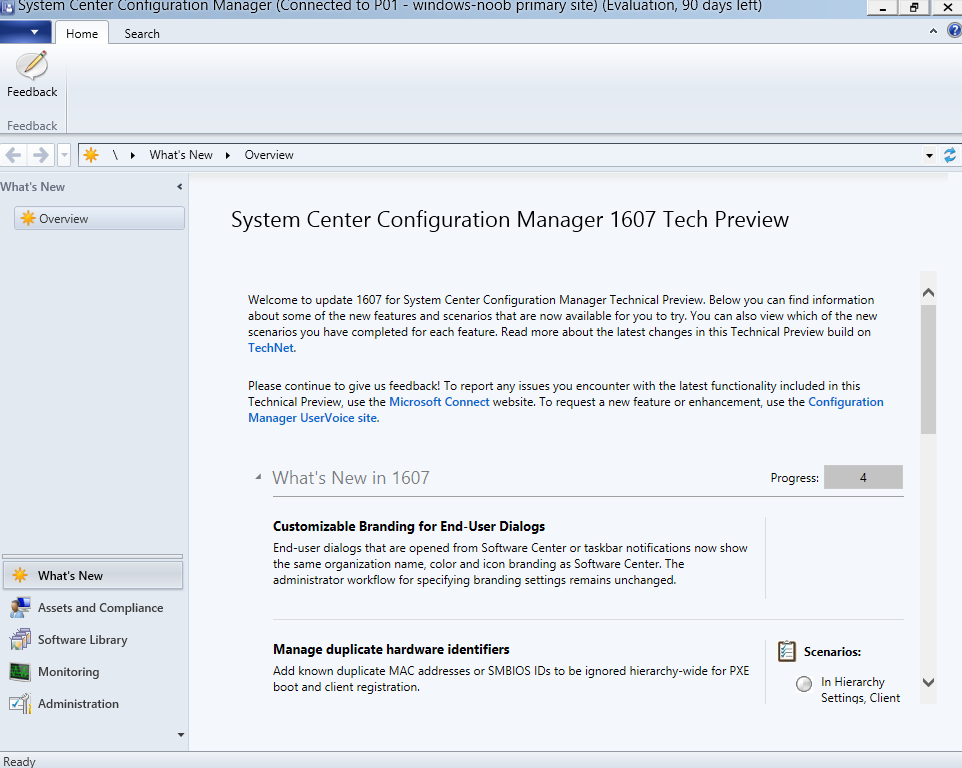The image size is (962, 768).
Task: Open the Administration workspace
Action: (93, 704)
